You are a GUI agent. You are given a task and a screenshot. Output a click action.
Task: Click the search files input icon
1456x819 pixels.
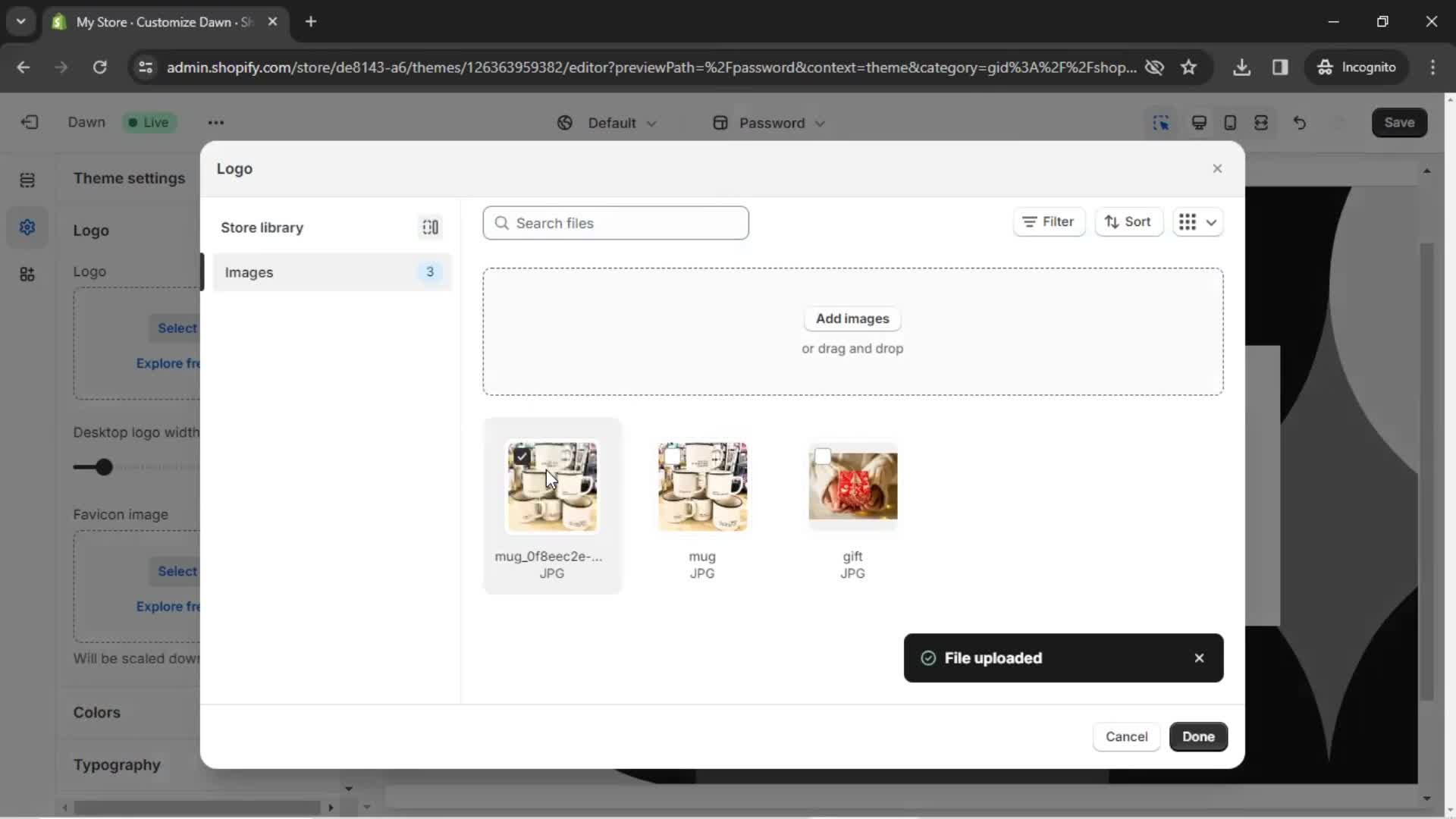[502, 222]
